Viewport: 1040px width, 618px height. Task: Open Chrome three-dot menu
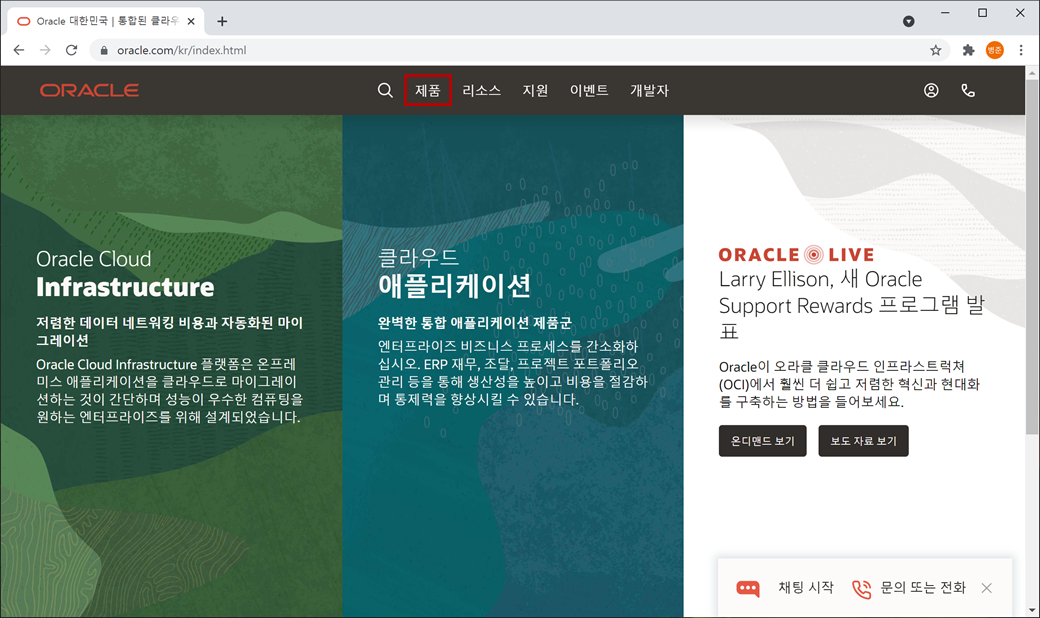(x=1021, y=50)
